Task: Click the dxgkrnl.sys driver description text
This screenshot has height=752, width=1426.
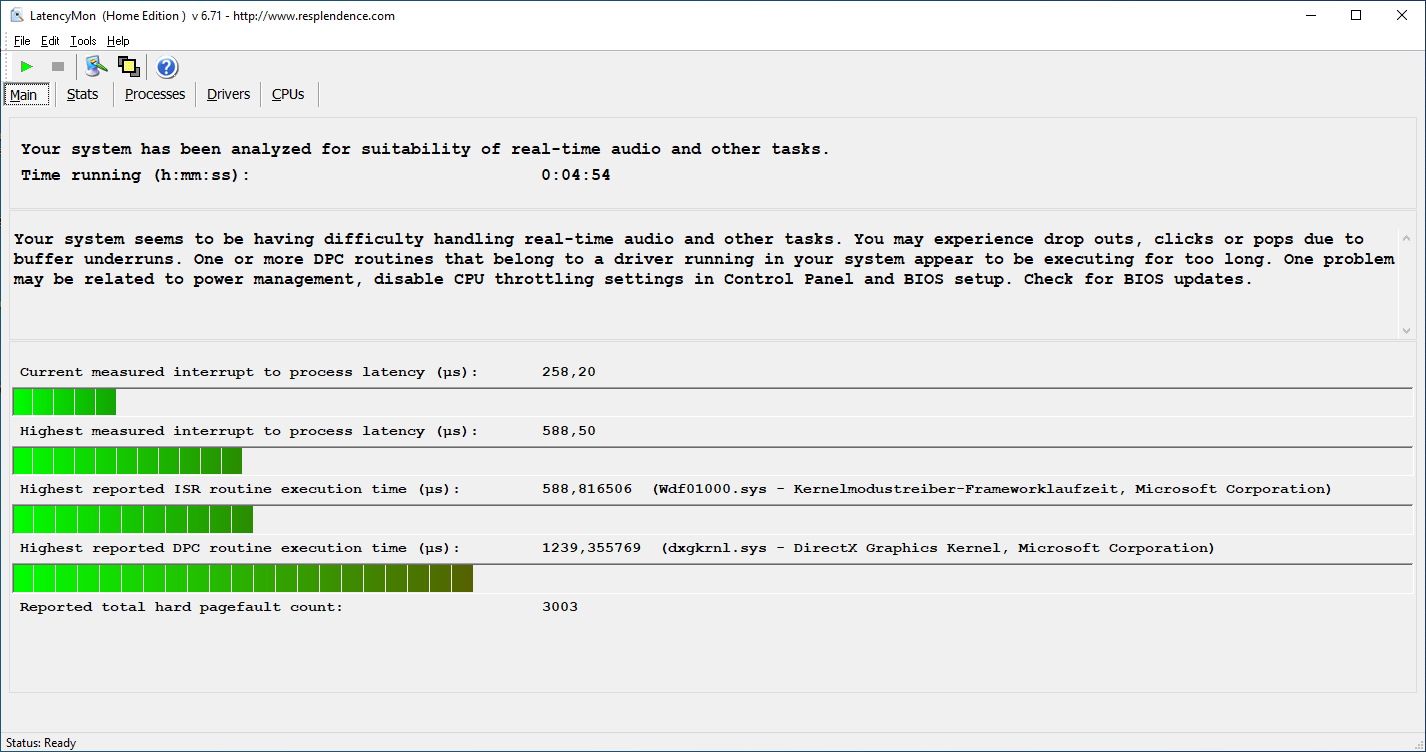Action: click(x=938, y=548)
